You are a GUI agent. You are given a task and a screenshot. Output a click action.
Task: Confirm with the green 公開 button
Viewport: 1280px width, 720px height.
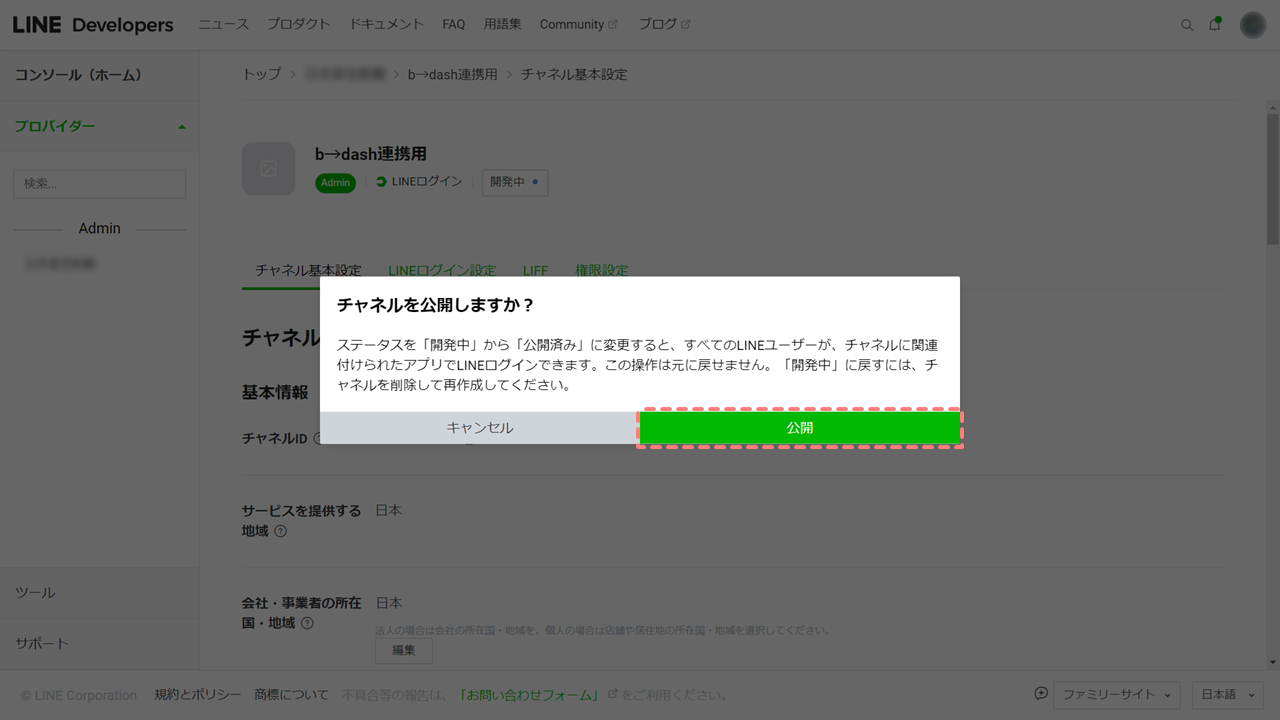tap(800, 428)
